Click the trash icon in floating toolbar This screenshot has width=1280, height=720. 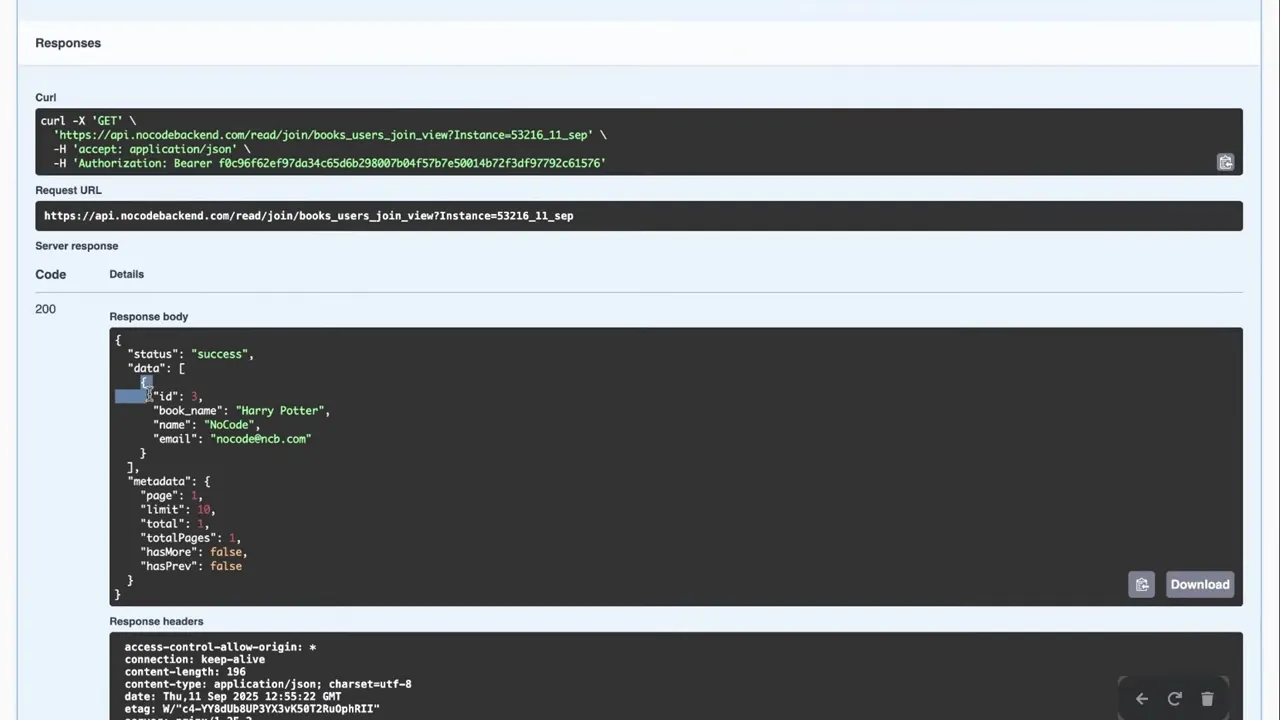pos(1207,699)
